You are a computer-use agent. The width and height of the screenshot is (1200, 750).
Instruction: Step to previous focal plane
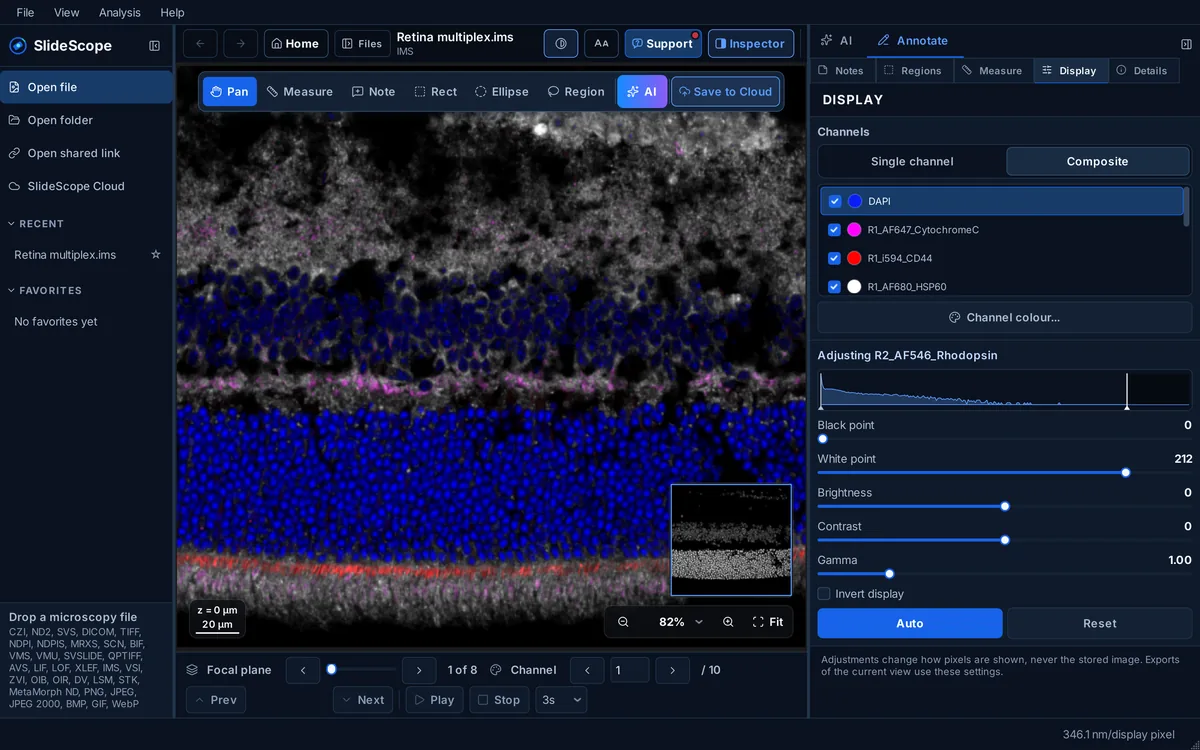pos(303,670)
